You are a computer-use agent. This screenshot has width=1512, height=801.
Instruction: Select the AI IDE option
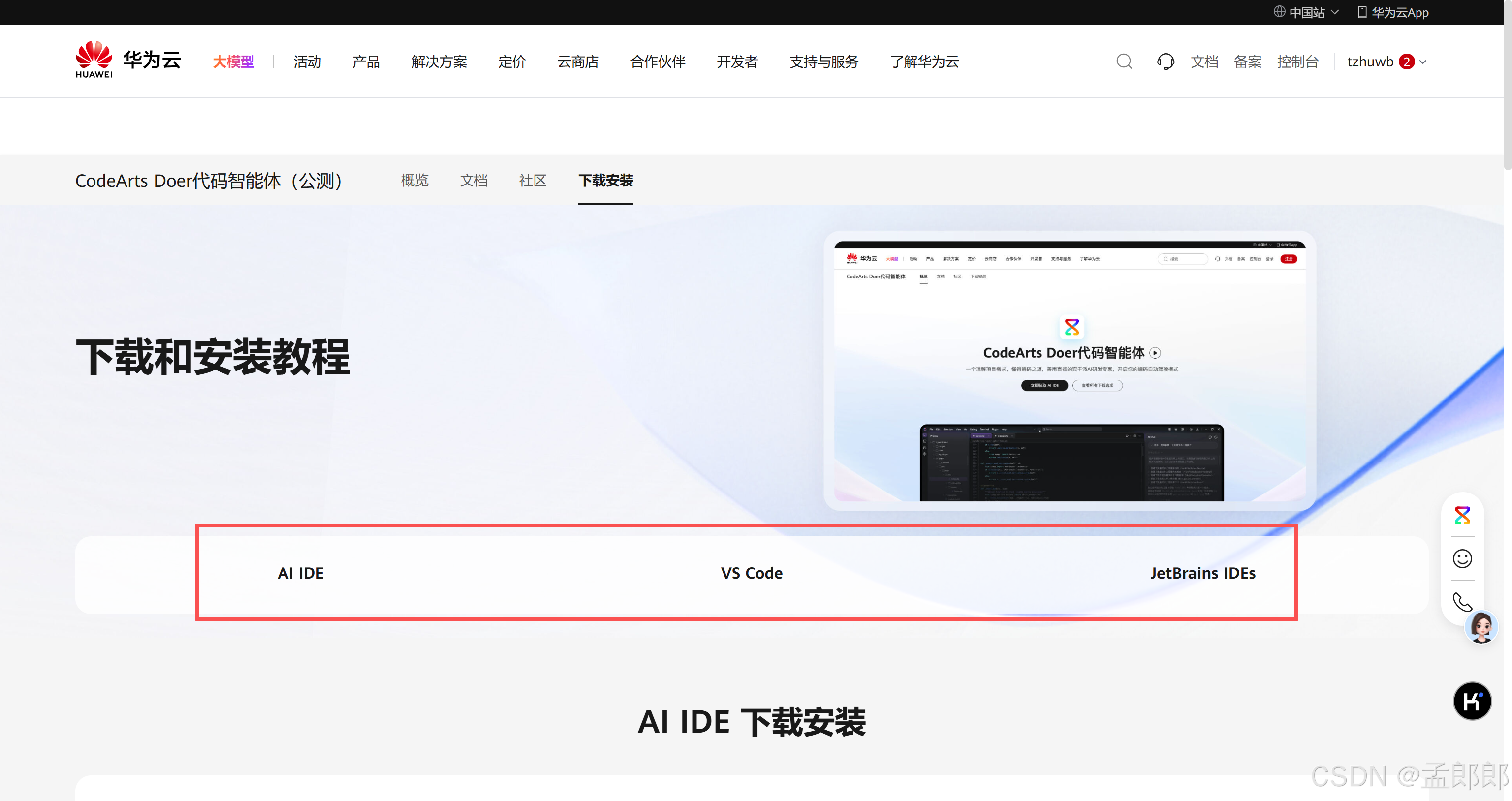(301, 573)
